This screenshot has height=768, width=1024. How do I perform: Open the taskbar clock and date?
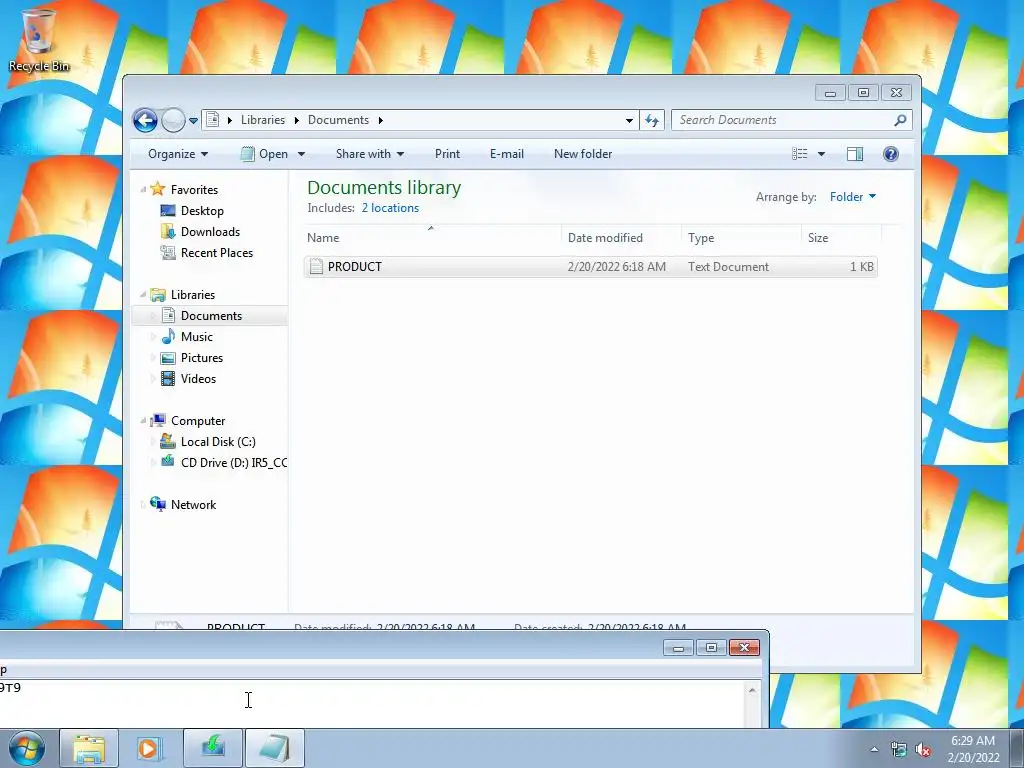pos(973,749)
